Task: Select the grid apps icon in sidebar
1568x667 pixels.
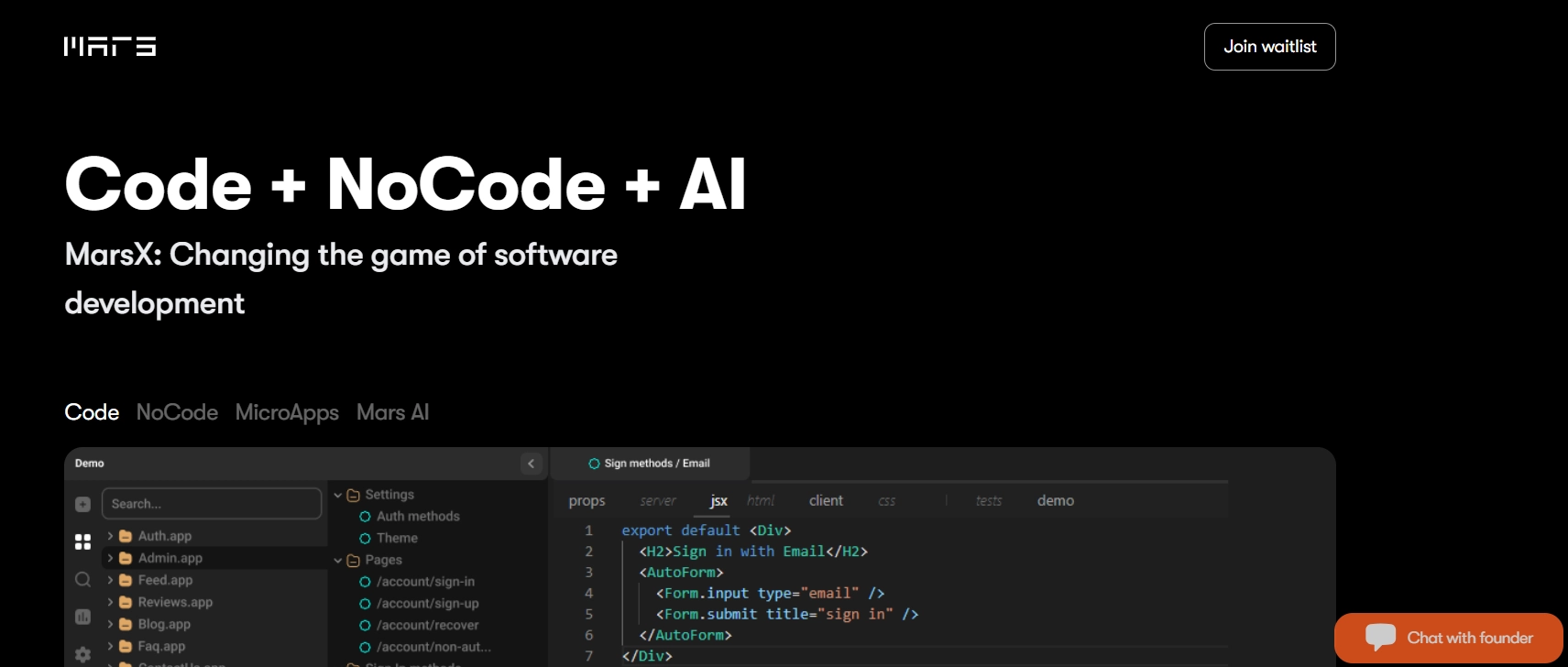Action: click(82, 541)
